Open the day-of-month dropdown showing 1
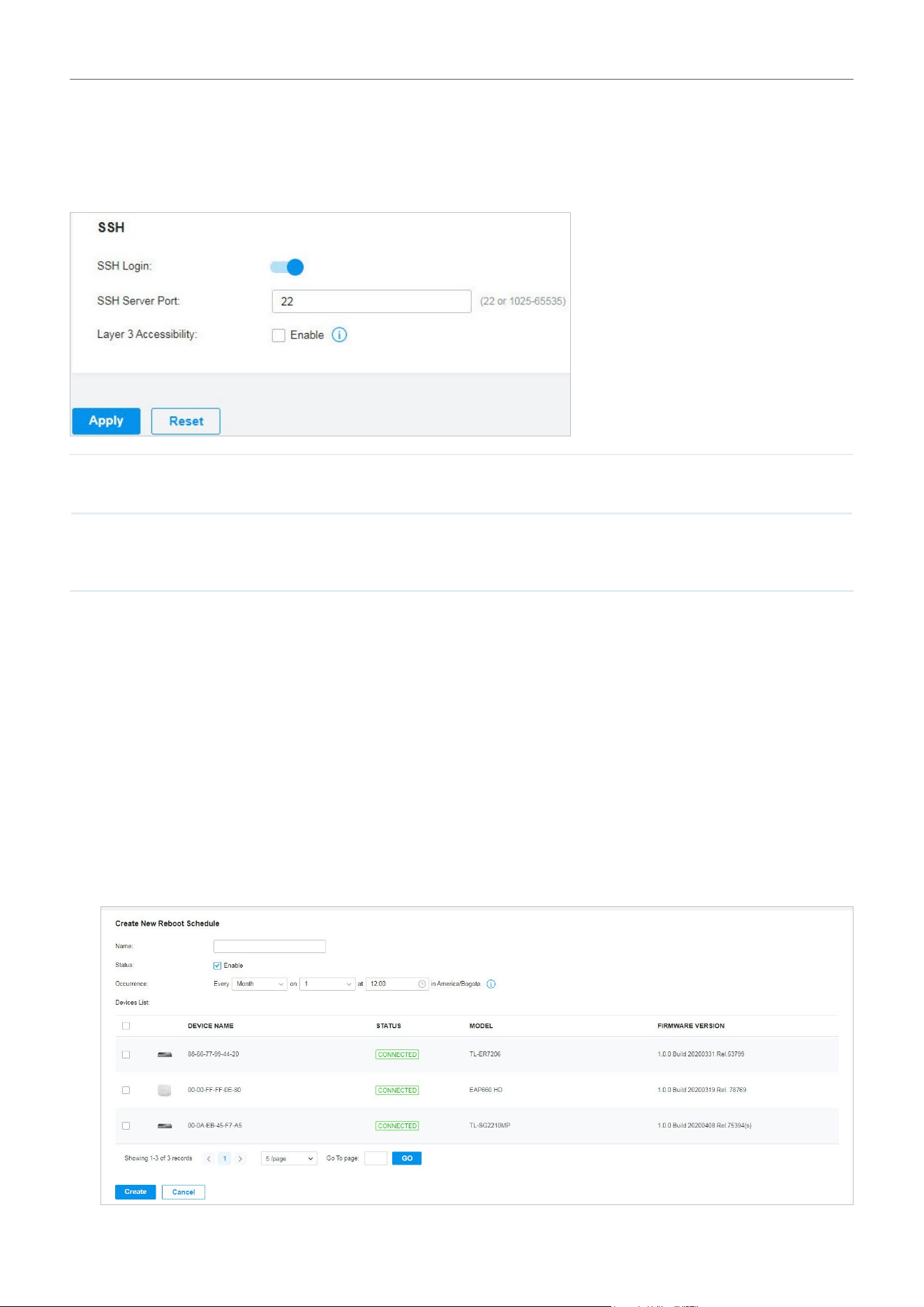 [x=327, y=984]
